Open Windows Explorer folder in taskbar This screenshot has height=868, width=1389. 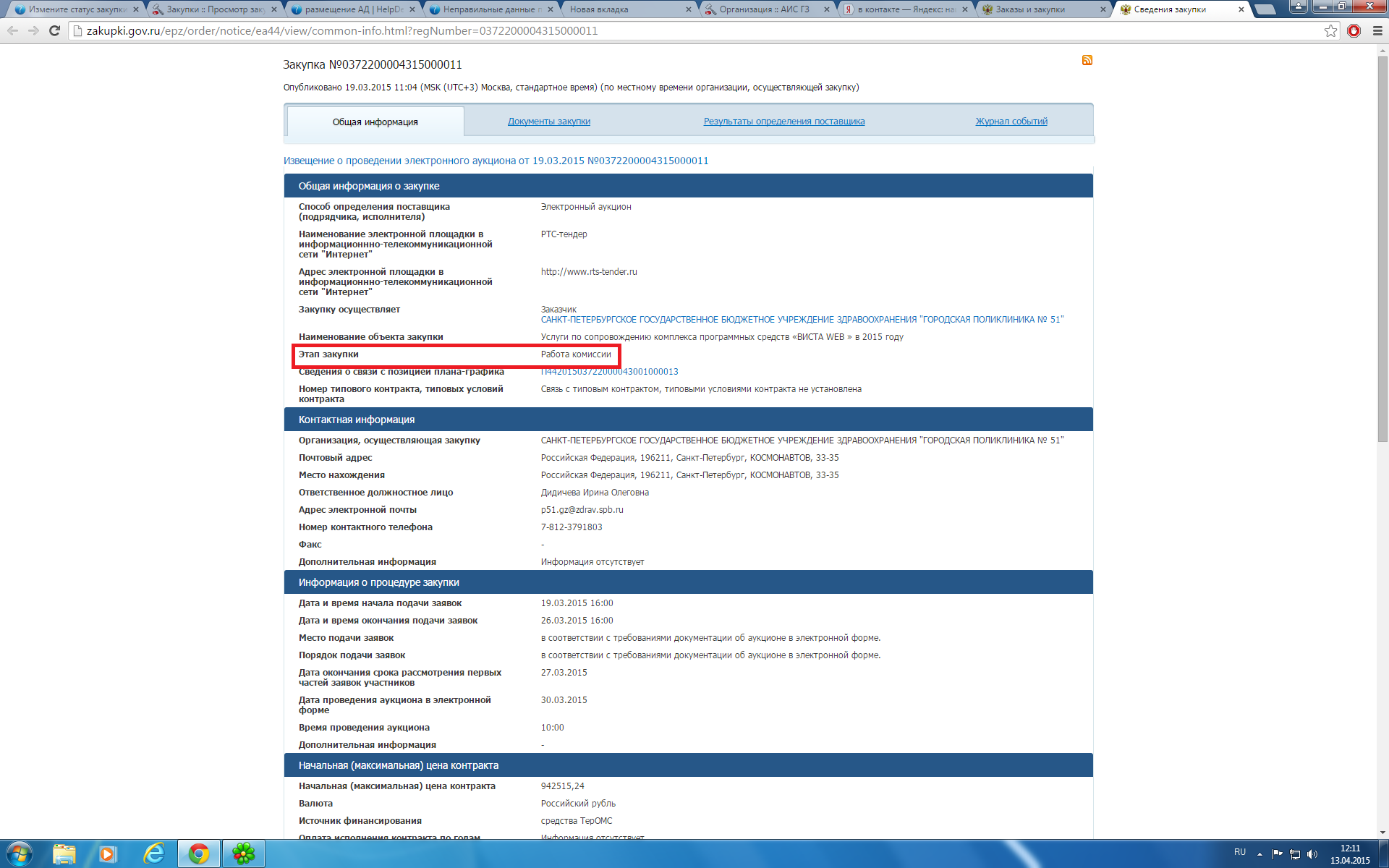pyautogui.click(x=64, y=854)
